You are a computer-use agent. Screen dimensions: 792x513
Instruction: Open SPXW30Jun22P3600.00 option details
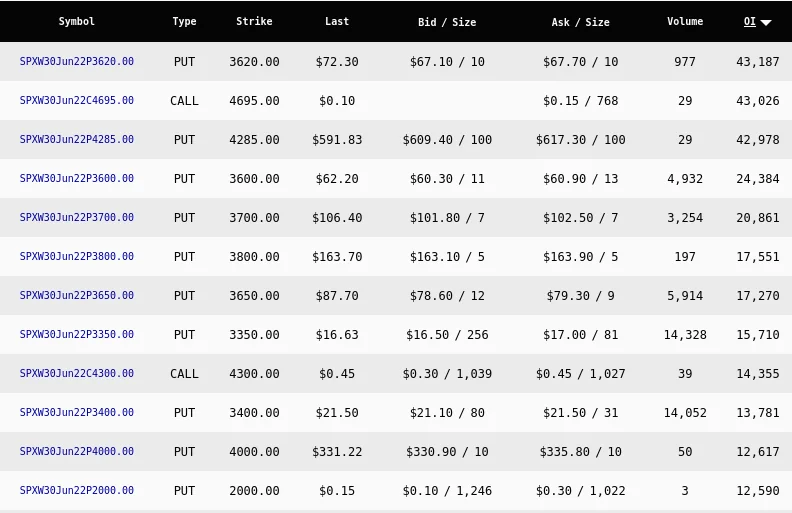point(77,178)
